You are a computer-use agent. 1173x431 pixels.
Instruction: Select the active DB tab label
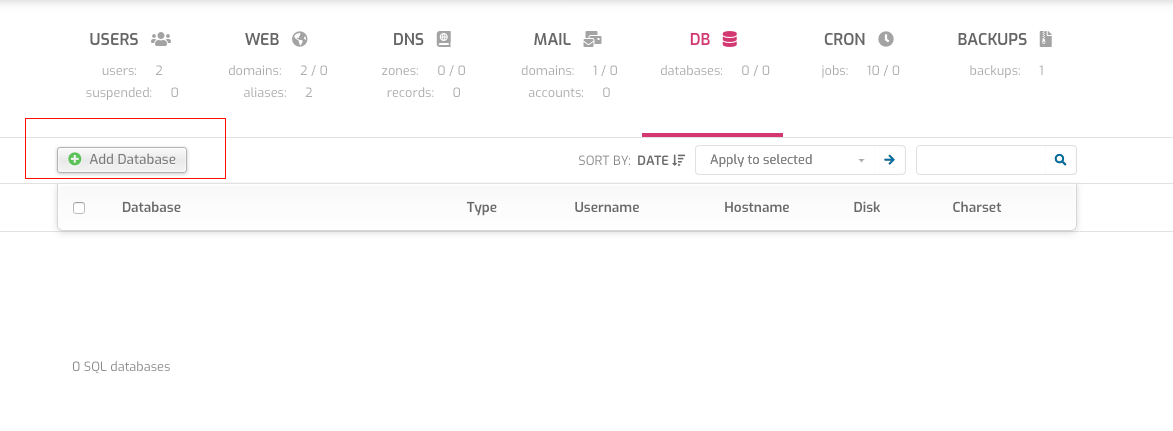pyautogui.click(x=699, y=39)
